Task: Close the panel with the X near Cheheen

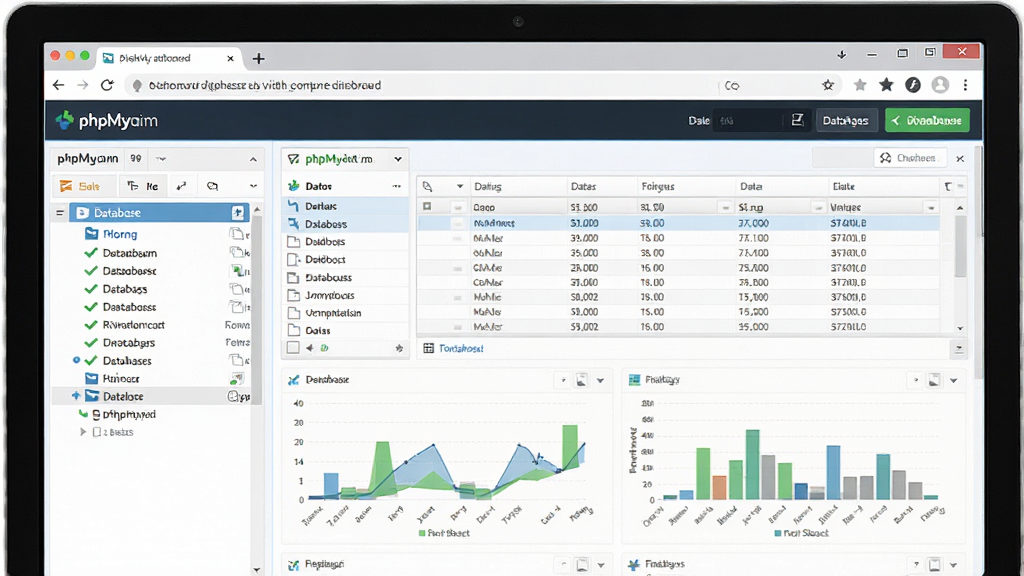Action: [960, 159]
